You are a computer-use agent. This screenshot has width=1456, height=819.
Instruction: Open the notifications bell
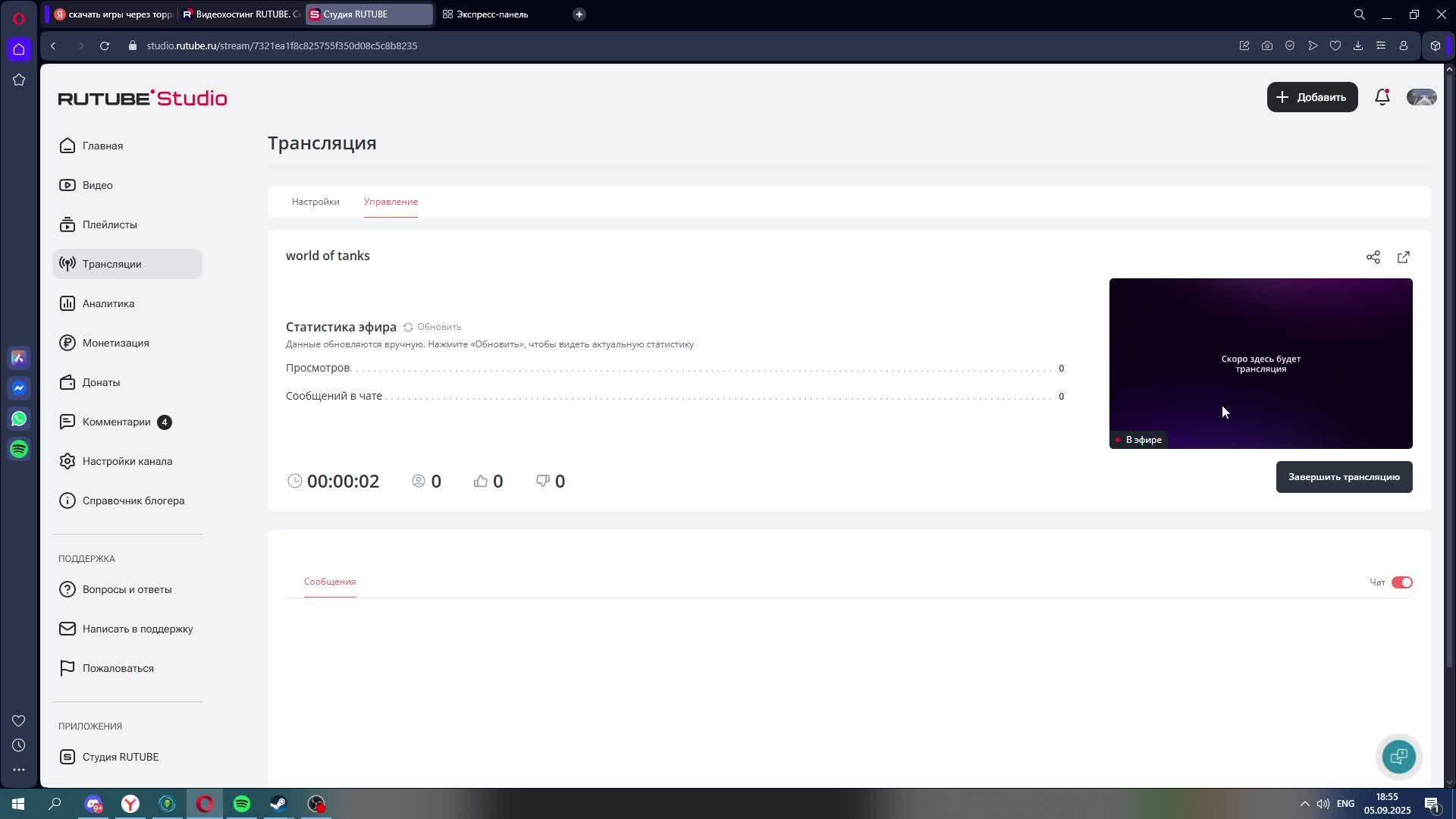click(1382, 97)
